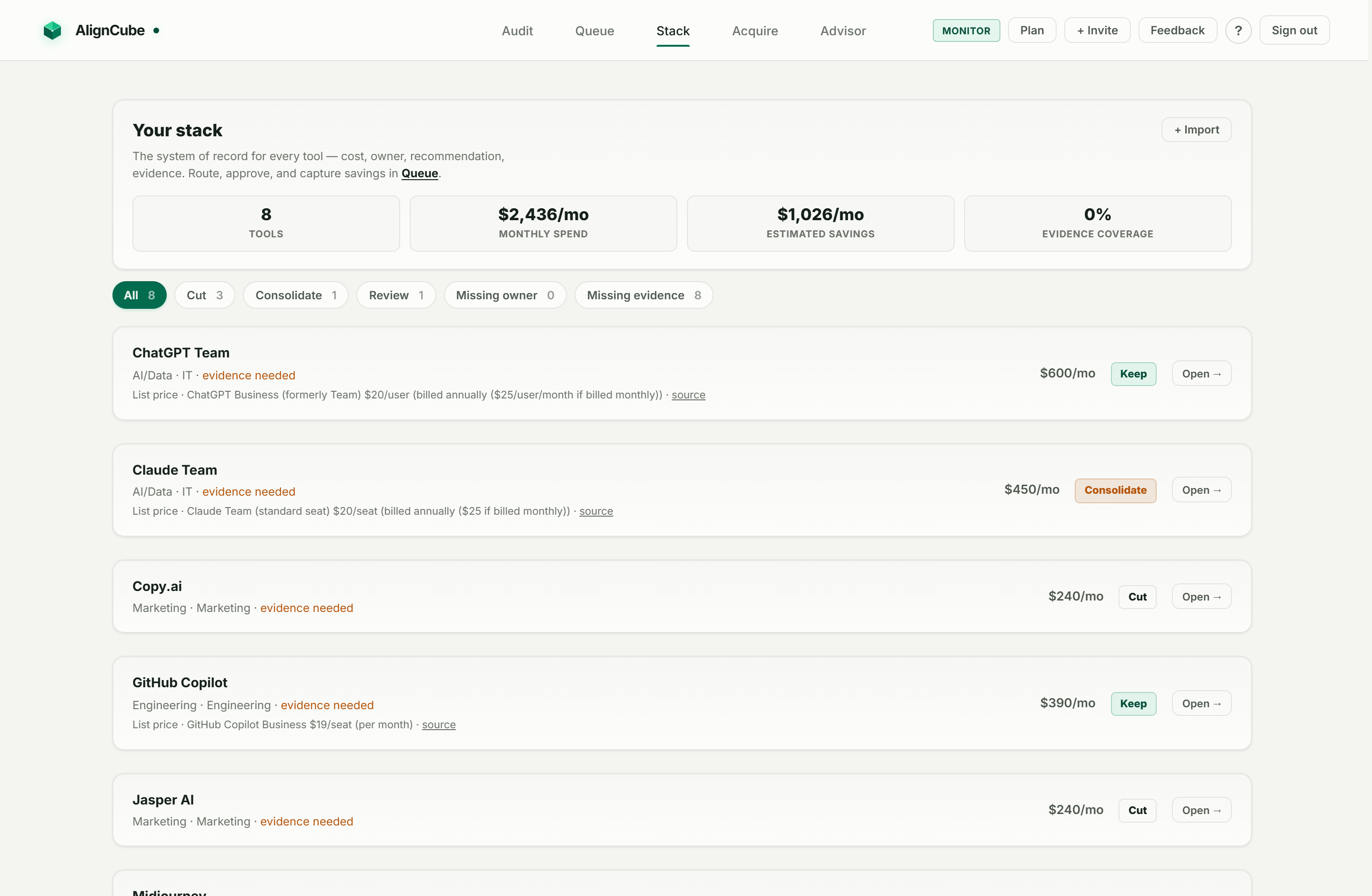Open the Advisor tab
This screenshot has height=896, width=1372.
point(843,31)
